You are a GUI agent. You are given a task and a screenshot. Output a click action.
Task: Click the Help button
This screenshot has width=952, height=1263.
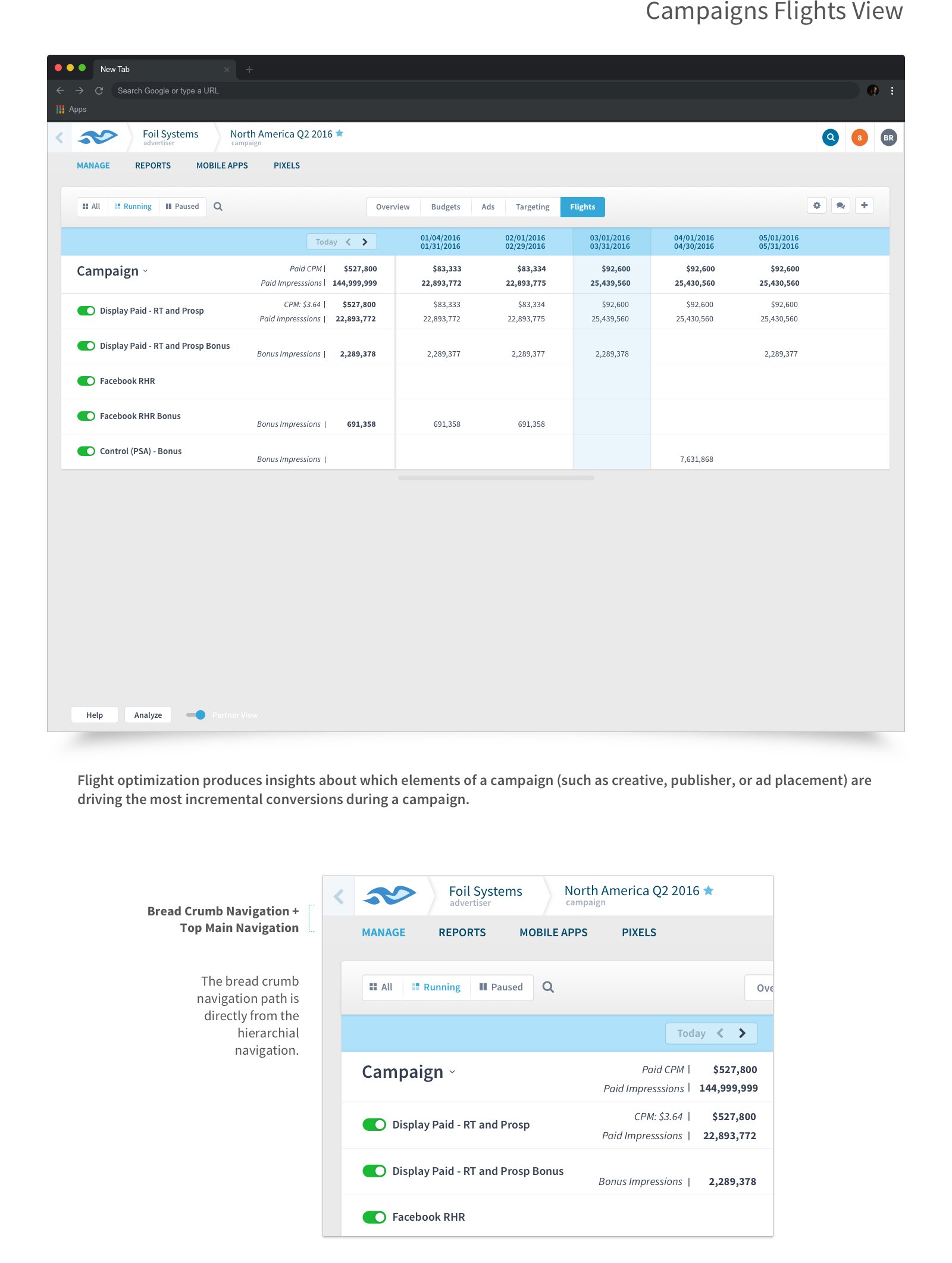coord(95,715)
